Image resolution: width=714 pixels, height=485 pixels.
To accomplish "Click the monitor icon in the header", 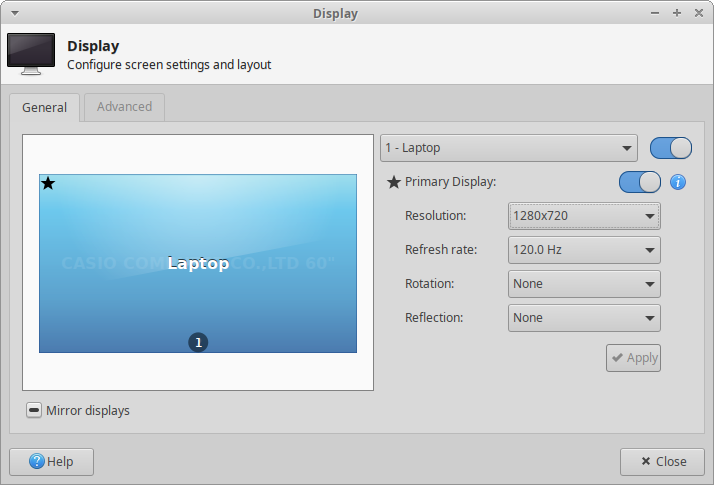I will coord(31,54).
